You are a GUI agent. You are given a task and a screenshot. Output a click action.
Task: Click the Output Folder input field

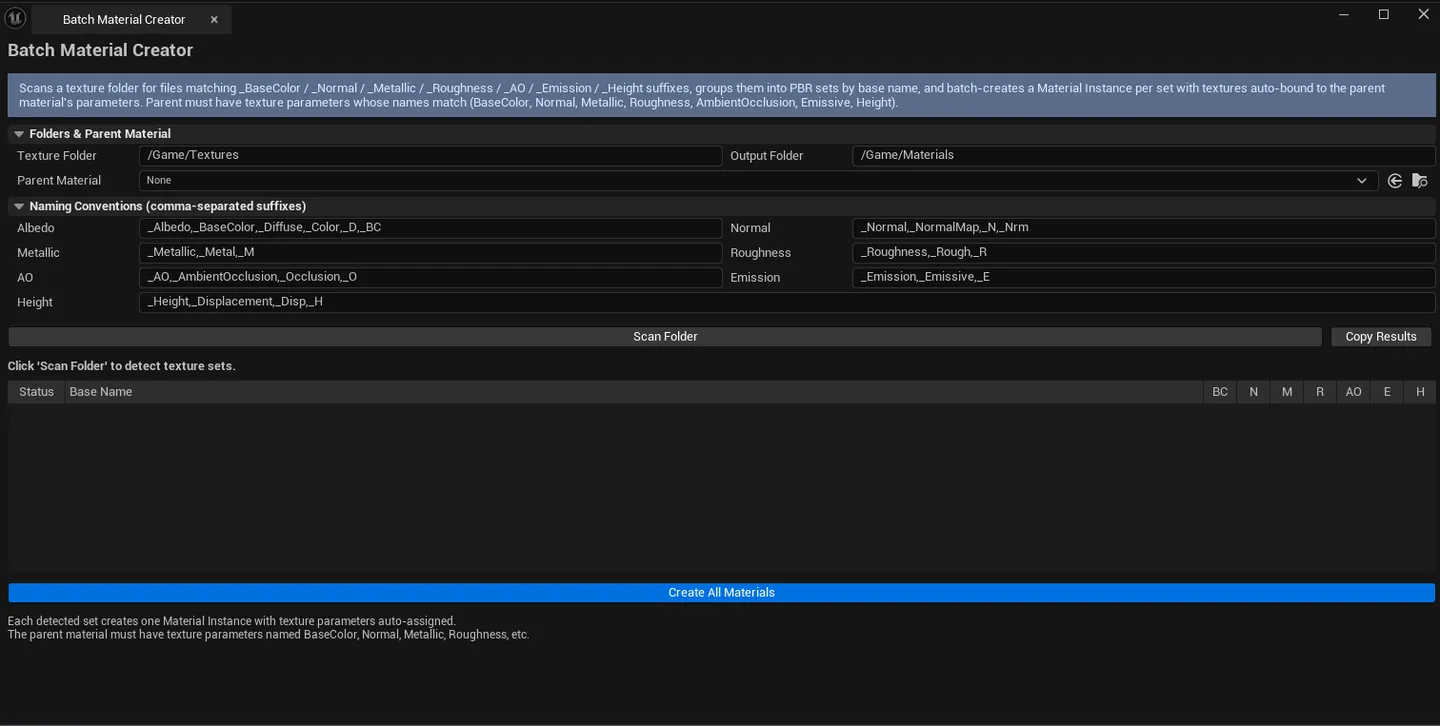1144,156
